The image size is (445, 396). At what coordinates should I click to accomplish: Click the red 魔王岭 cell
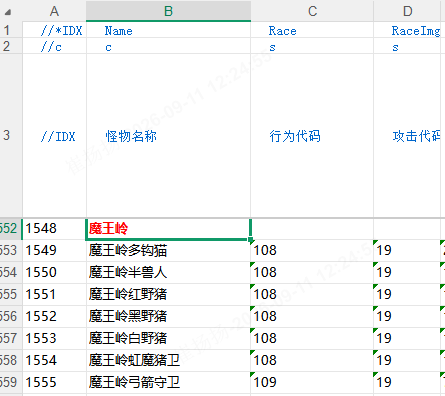[x=168, y=229]
